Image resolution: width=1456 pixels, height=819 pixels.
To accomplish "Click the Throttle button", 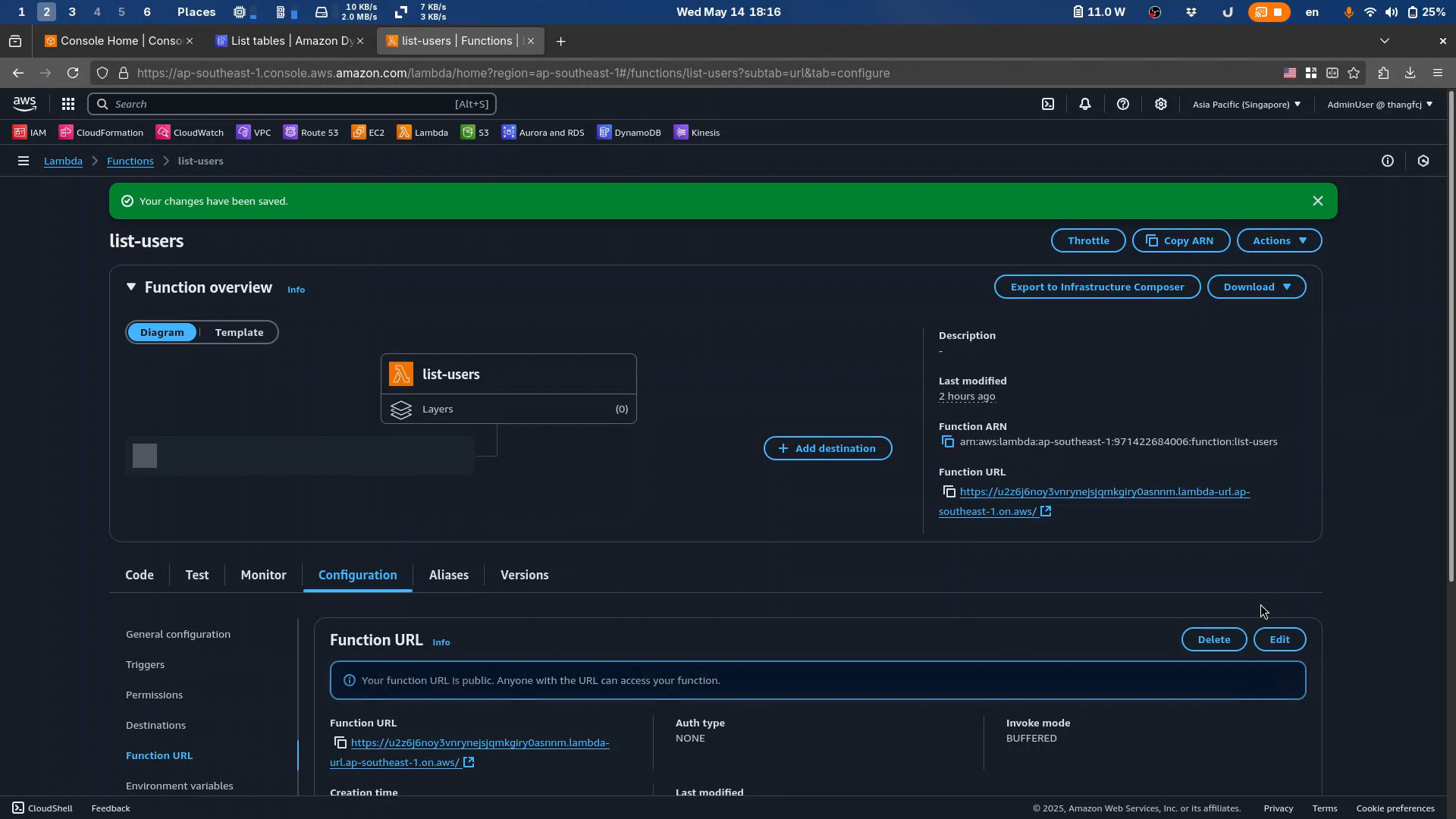I will pyautogui.click(x=1088, y=241).
